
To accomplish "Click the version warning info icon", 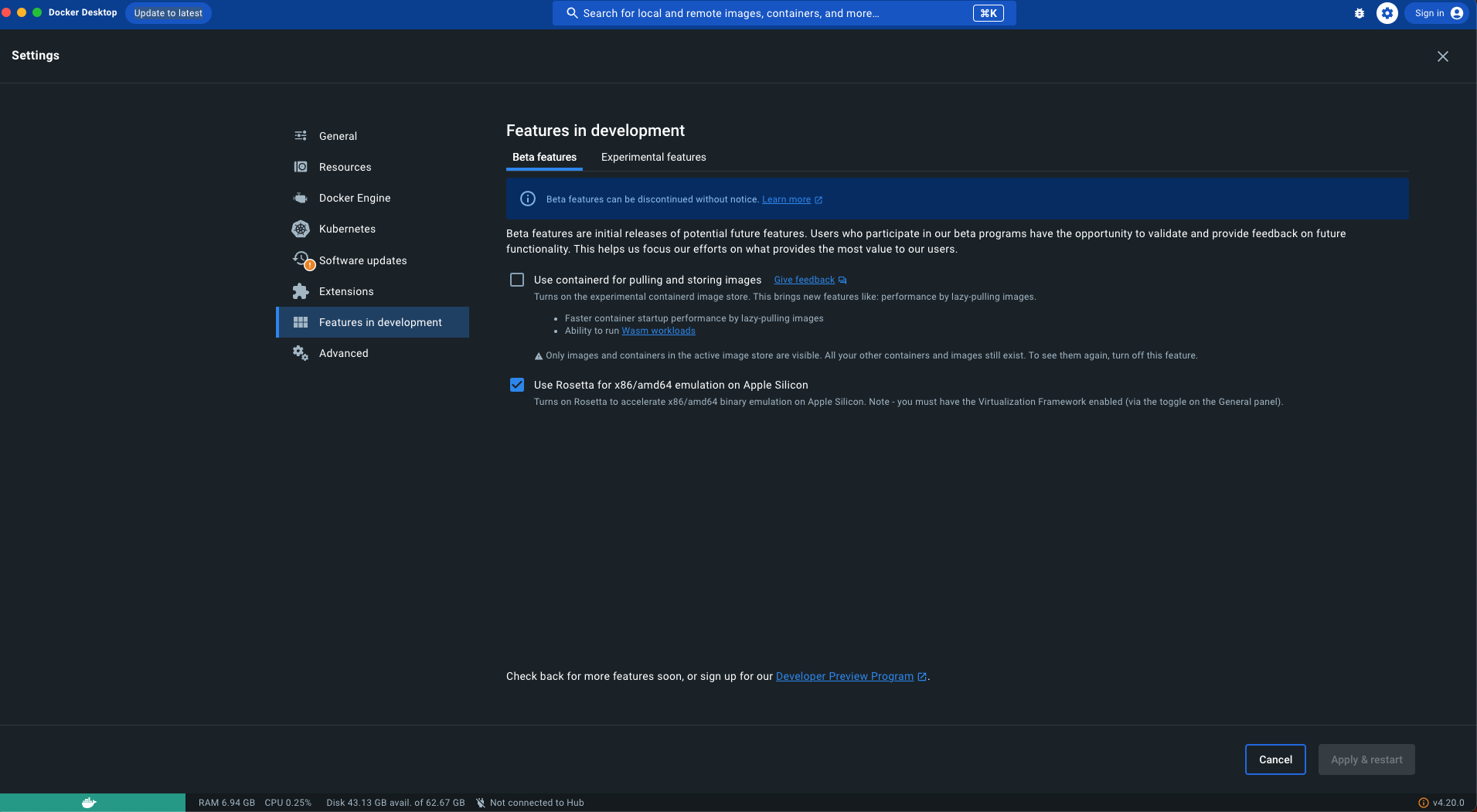I will point(1424,803).
